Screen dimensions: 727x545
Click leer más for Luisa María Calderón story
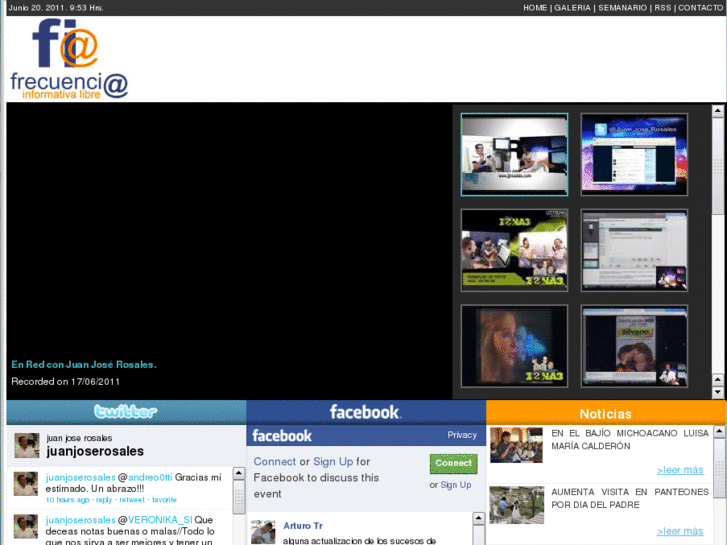[680, 470]
